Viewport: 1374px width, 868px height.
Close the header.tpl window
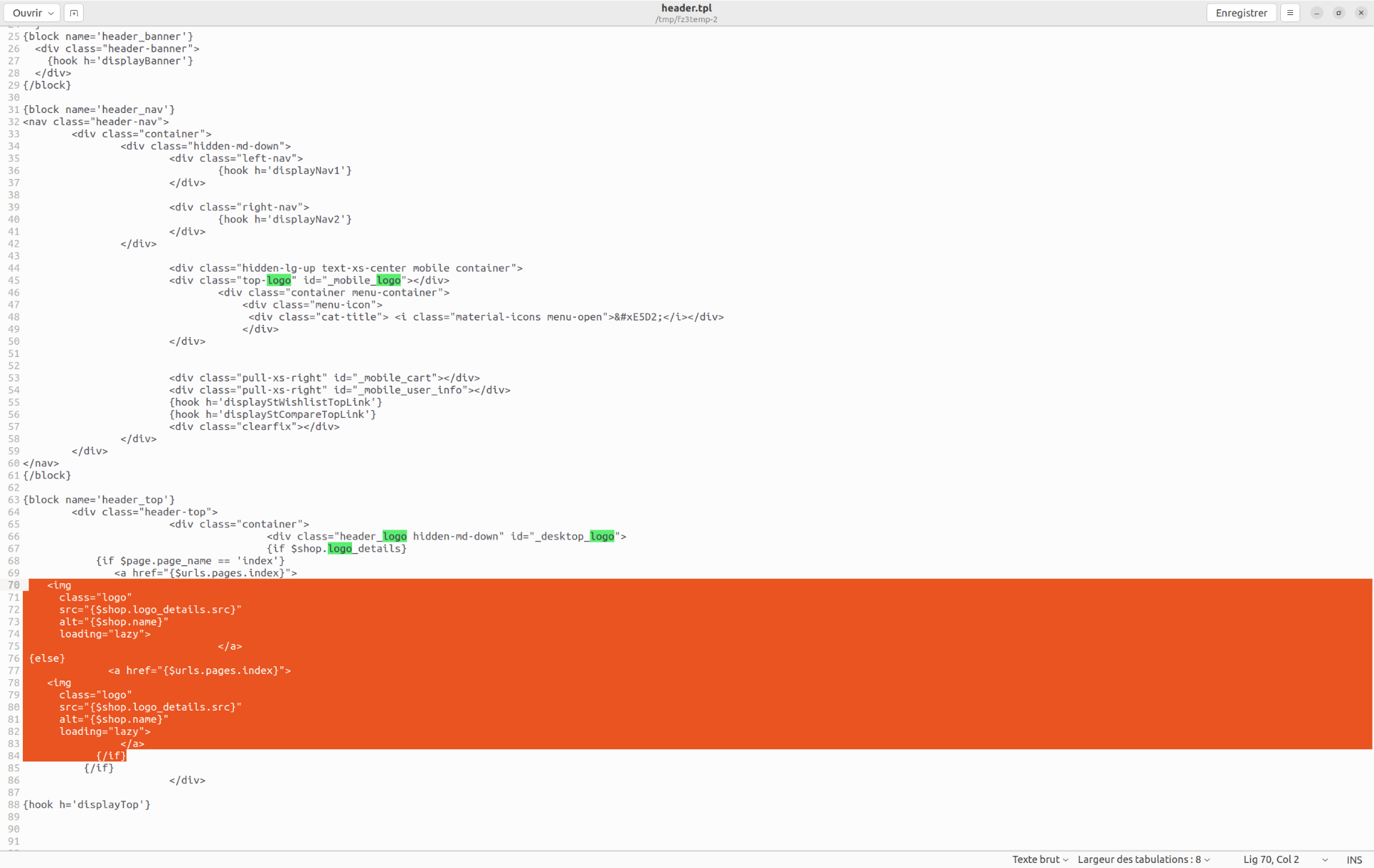[1361, 13]
